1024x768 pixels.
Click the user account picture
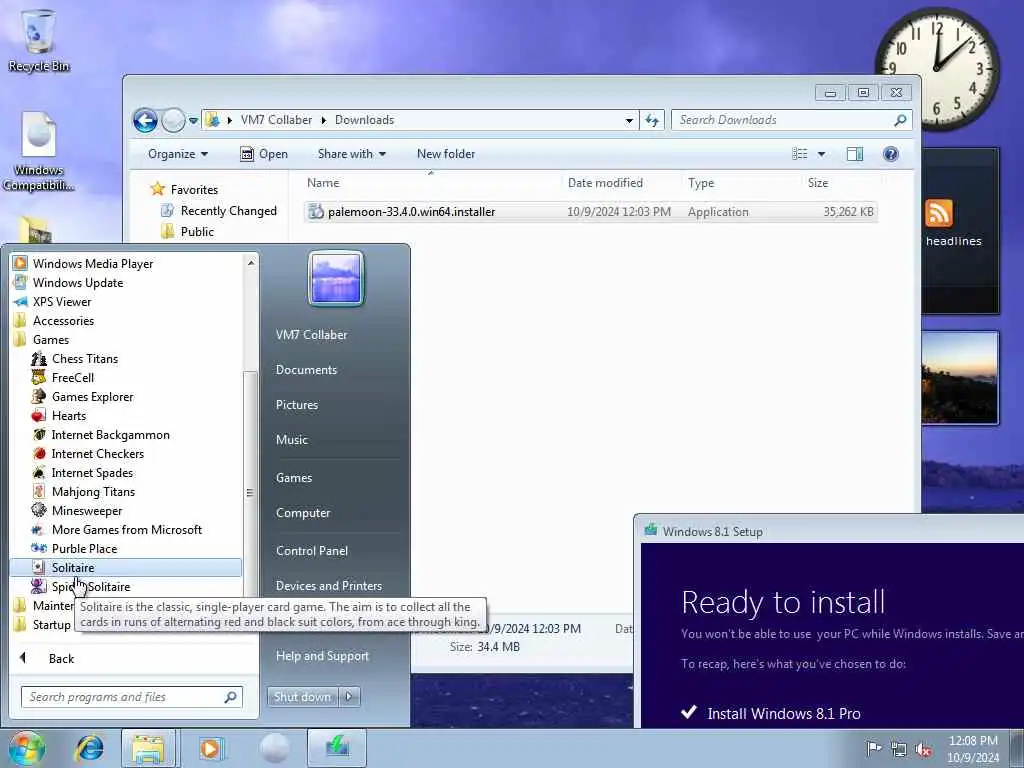(x=336, y=279)
